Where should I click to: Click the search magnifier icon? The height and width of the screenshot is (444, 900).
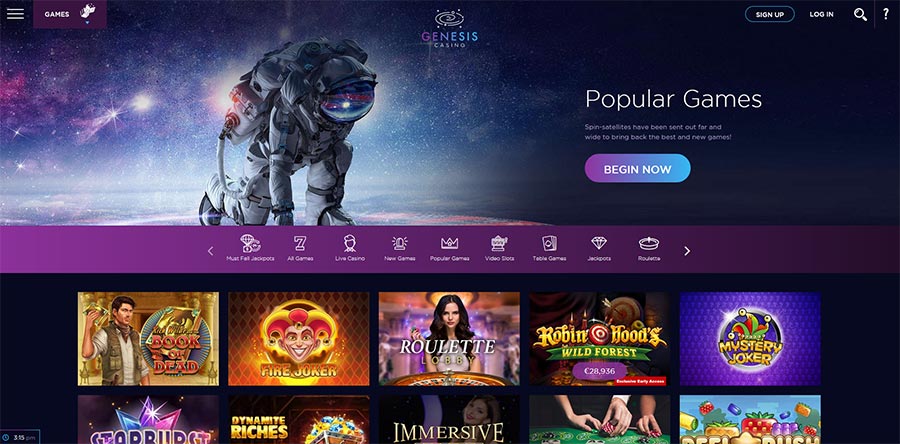(x=860, y=14)
